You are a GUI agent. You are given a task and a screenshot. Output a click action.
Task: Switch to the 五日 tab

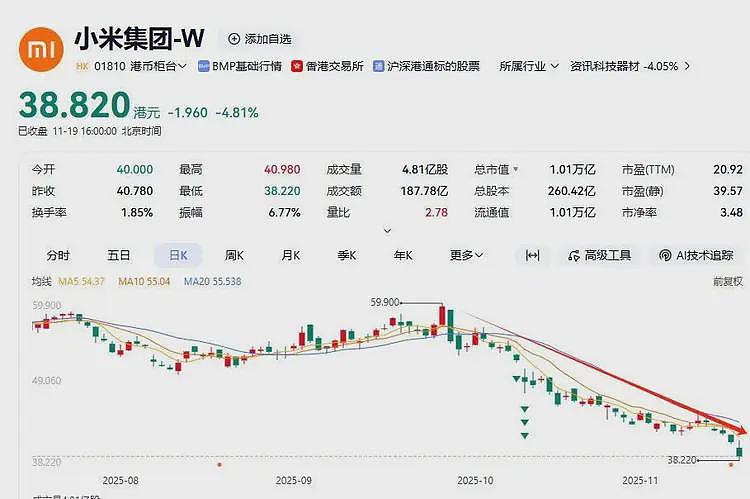[119, 255]
